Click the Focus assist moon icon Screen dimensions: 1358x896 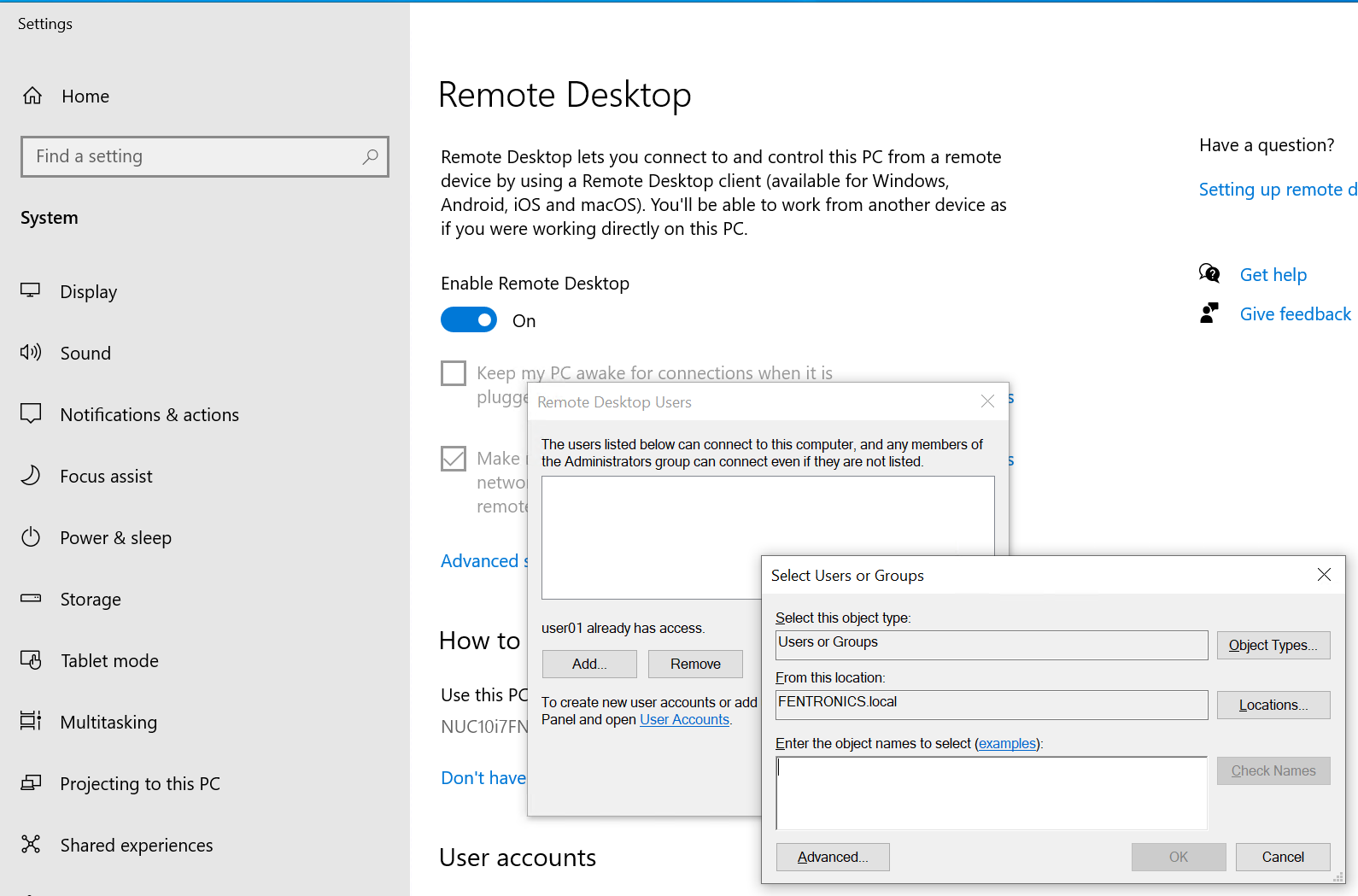click(x=31, y=475)
